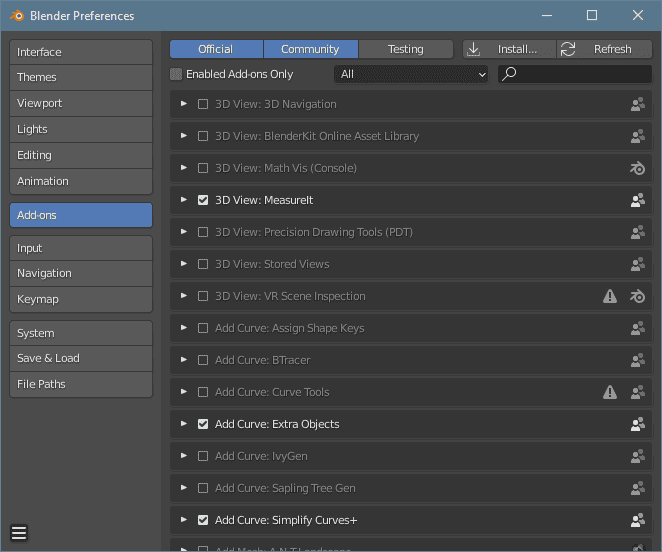Click the warning icon on Curve Tools row

pos(610,392)
